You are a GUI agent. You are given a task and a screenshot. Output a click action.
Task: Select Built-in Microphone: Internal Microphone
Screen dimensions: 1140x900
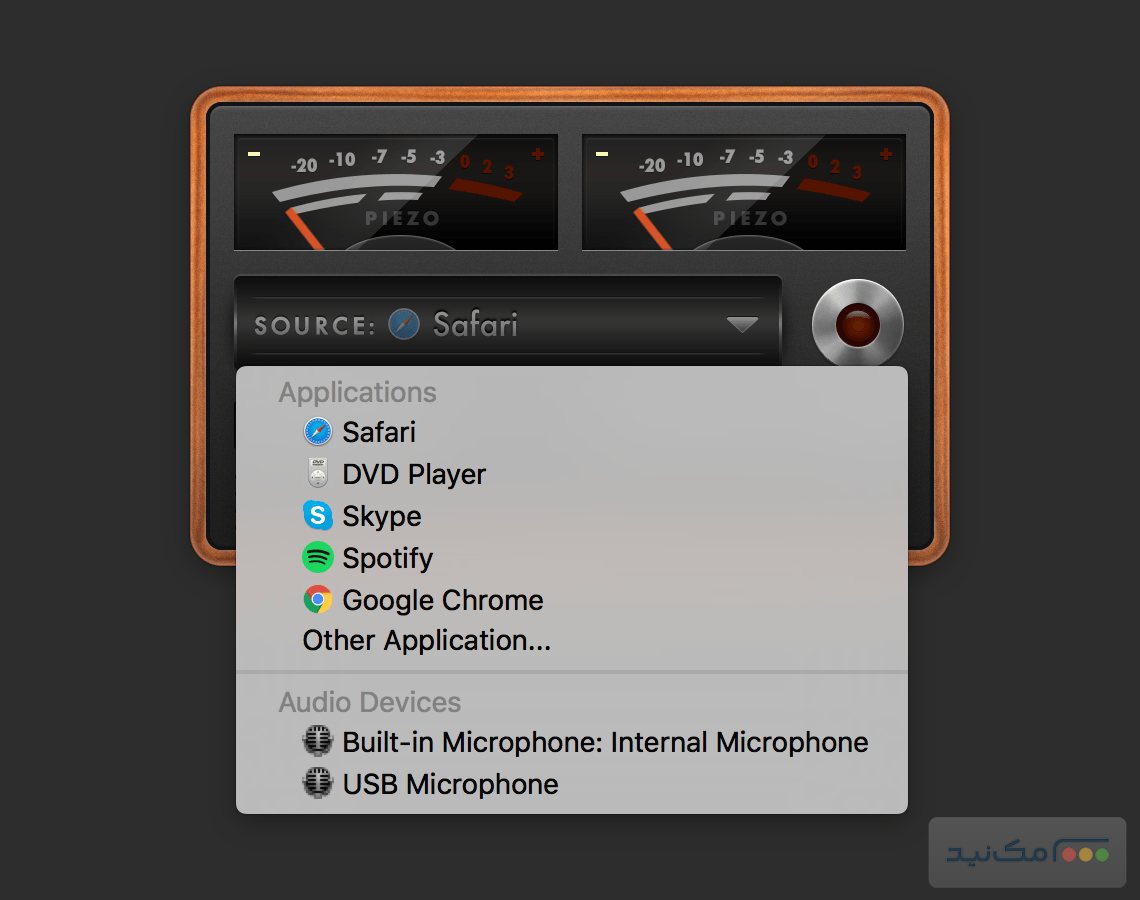point(605,742)
